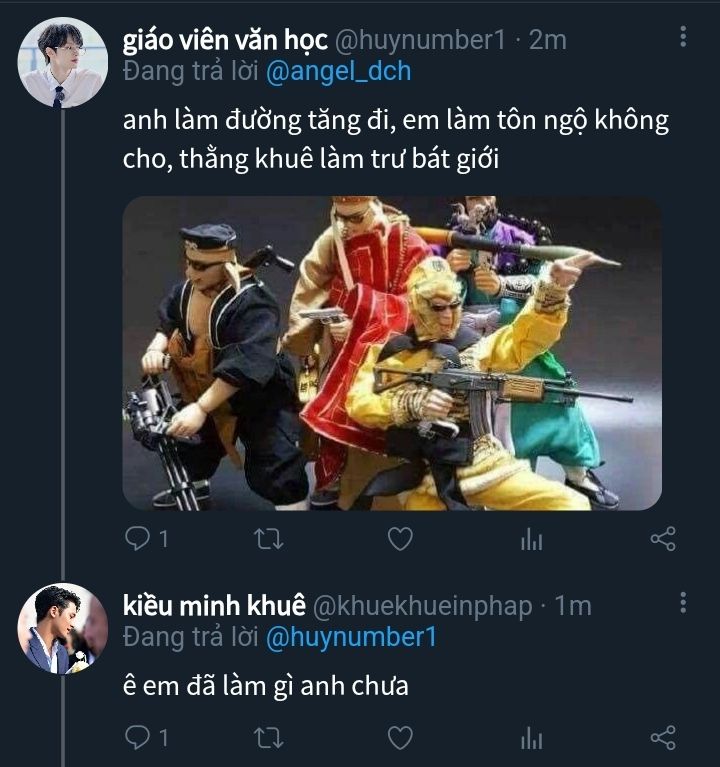Retweet kiều minh khuê's reply
720x767 pixels.
pos(269,738)
